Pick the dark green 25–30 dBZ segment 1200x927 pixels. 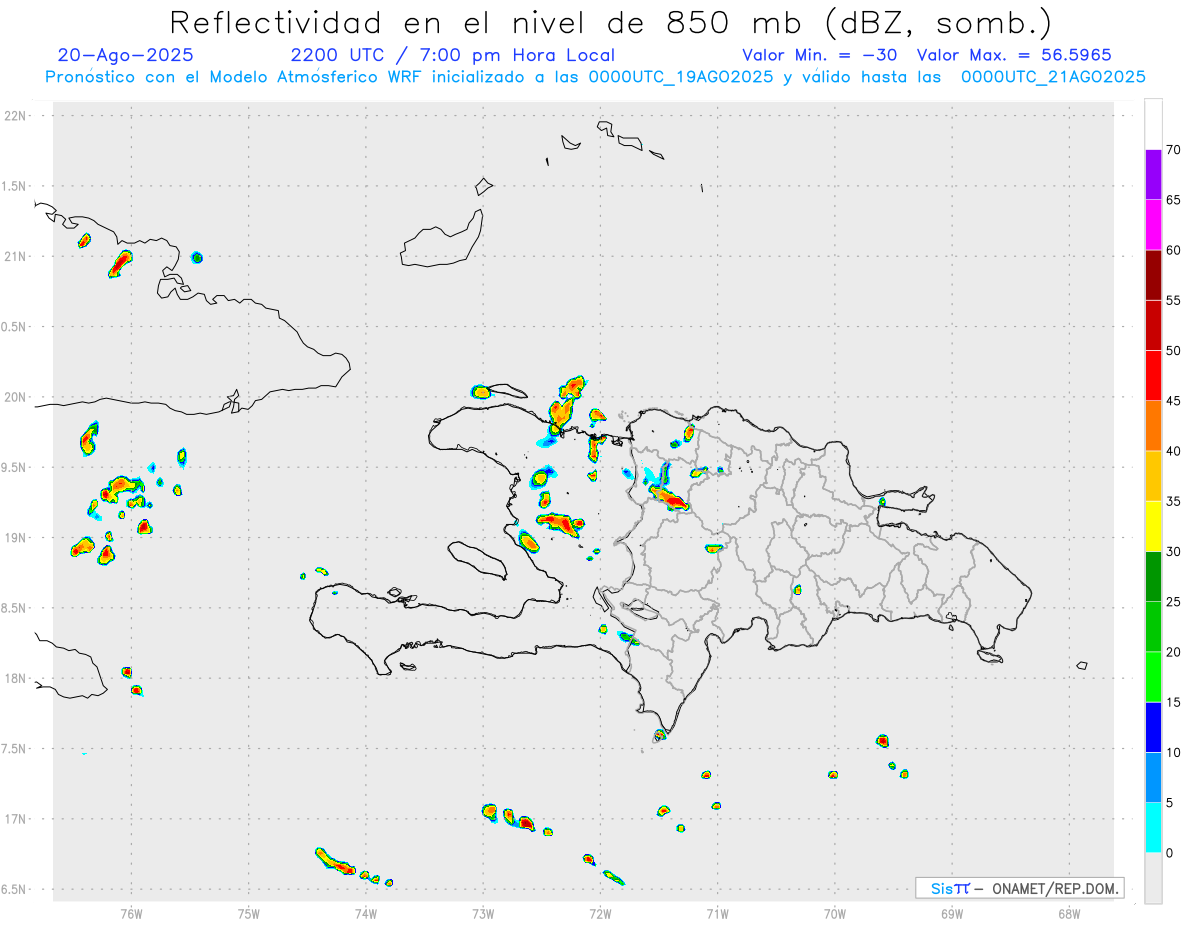(1153, 577)
